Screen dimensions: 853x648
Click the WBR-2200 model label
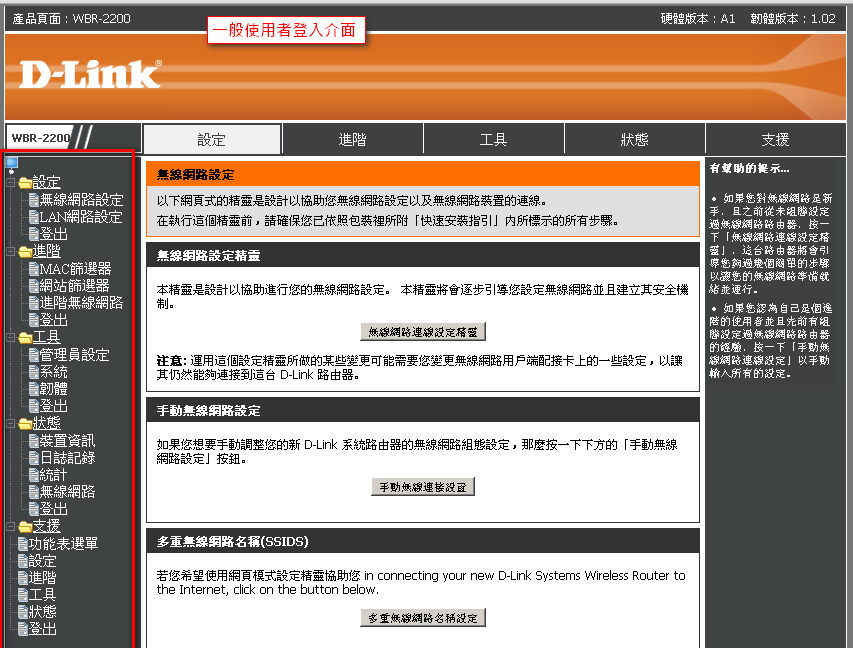pos(41,138)
